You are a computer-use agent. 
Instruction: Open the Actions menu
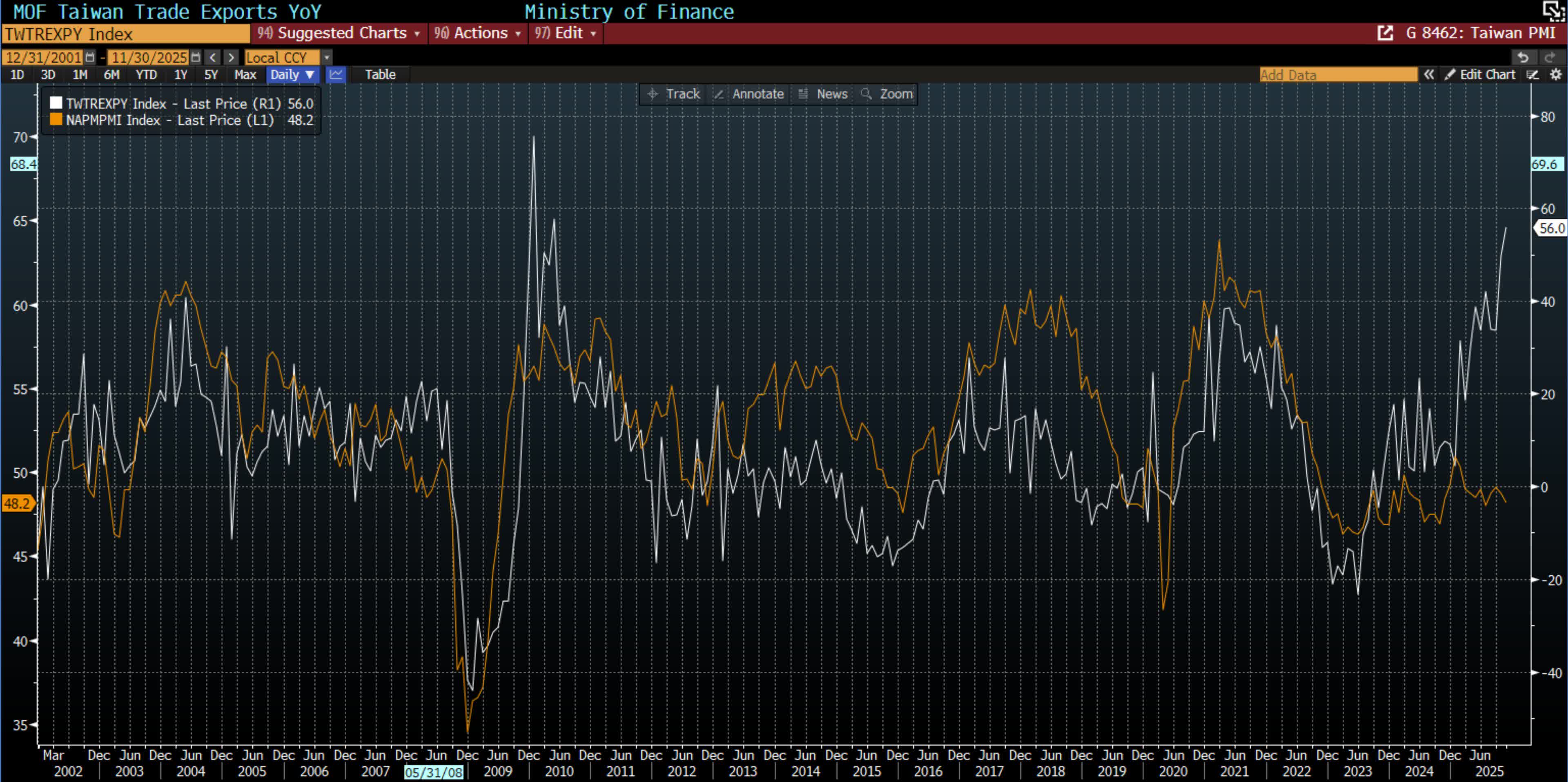[x=478, y=33]
